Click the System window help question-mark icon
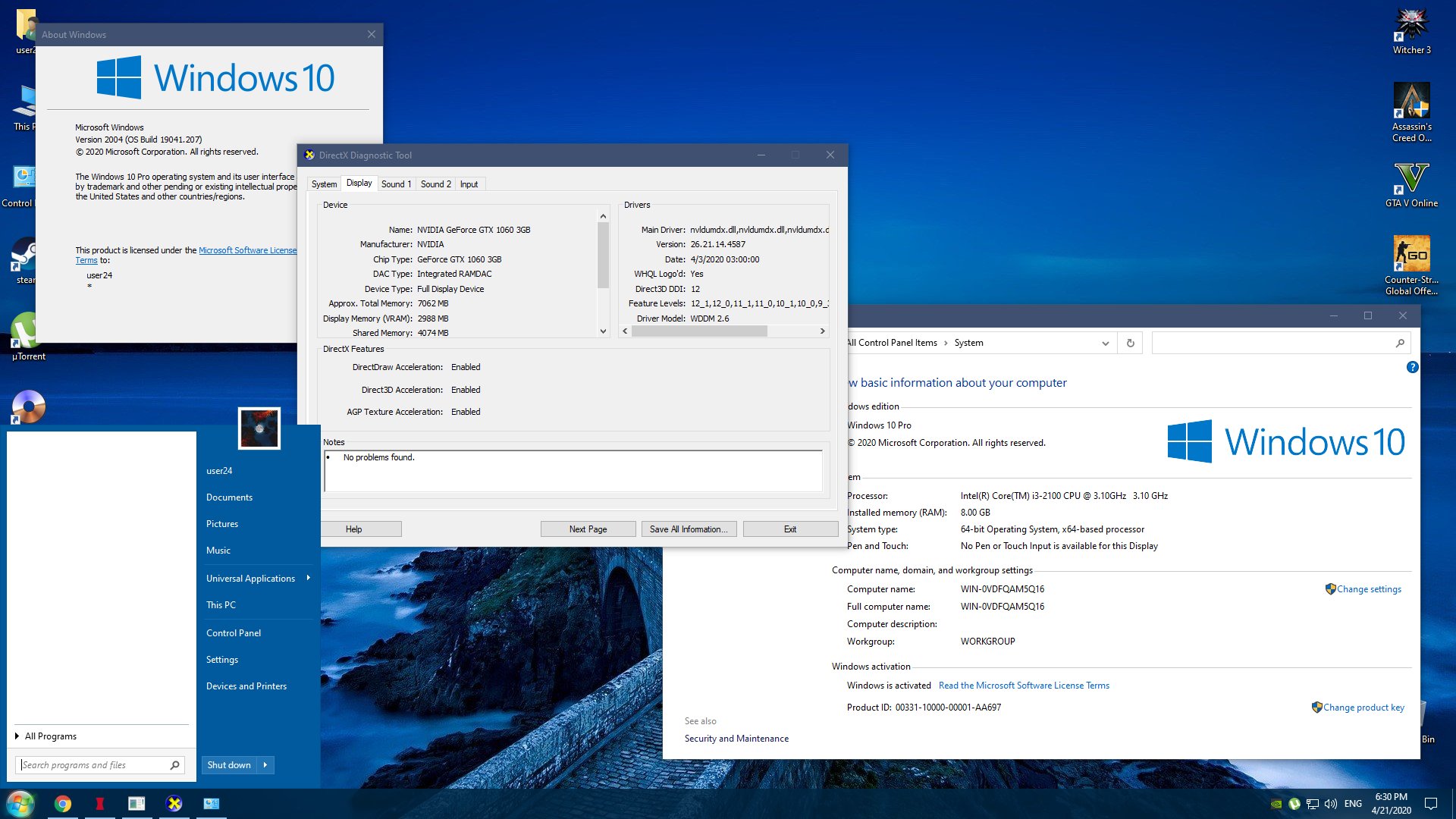 1412,367
